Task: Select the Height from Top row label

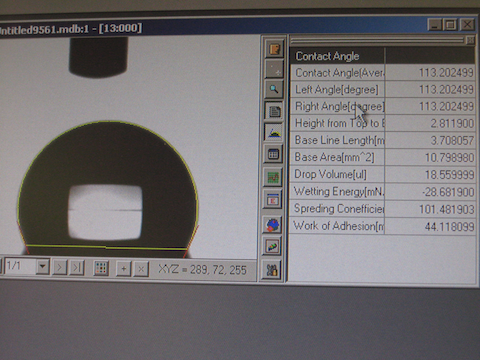Action: (x=339, y=123)
